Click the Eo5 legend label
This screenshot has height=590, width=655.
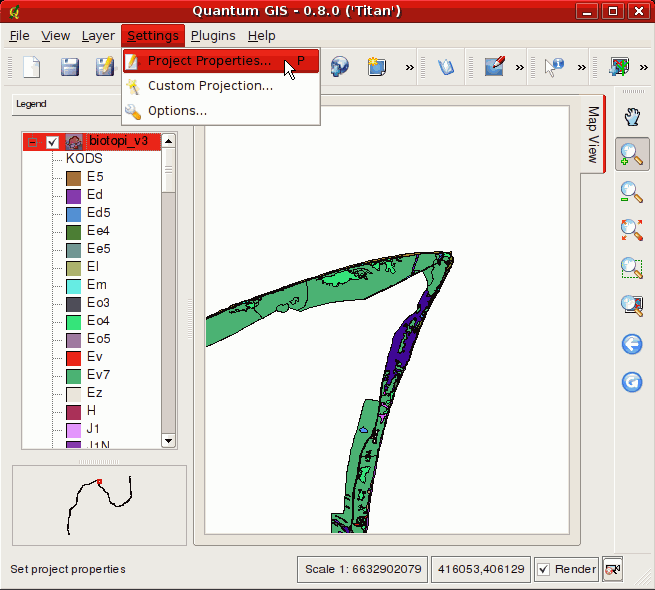pyautogui.click(x=99, y=338)
